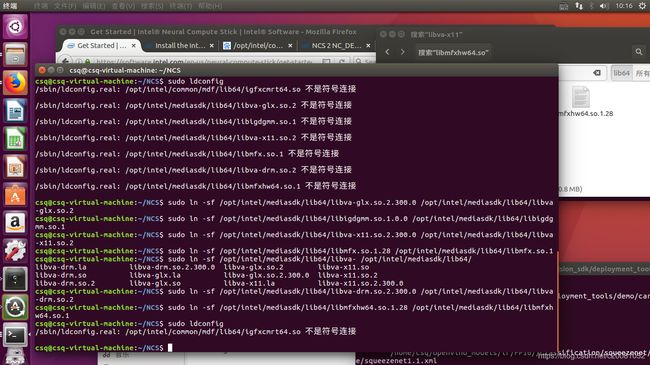650x365 pixels.
Task: Open the keyboard input indicator in top bar
Action: tap(564, 6)
